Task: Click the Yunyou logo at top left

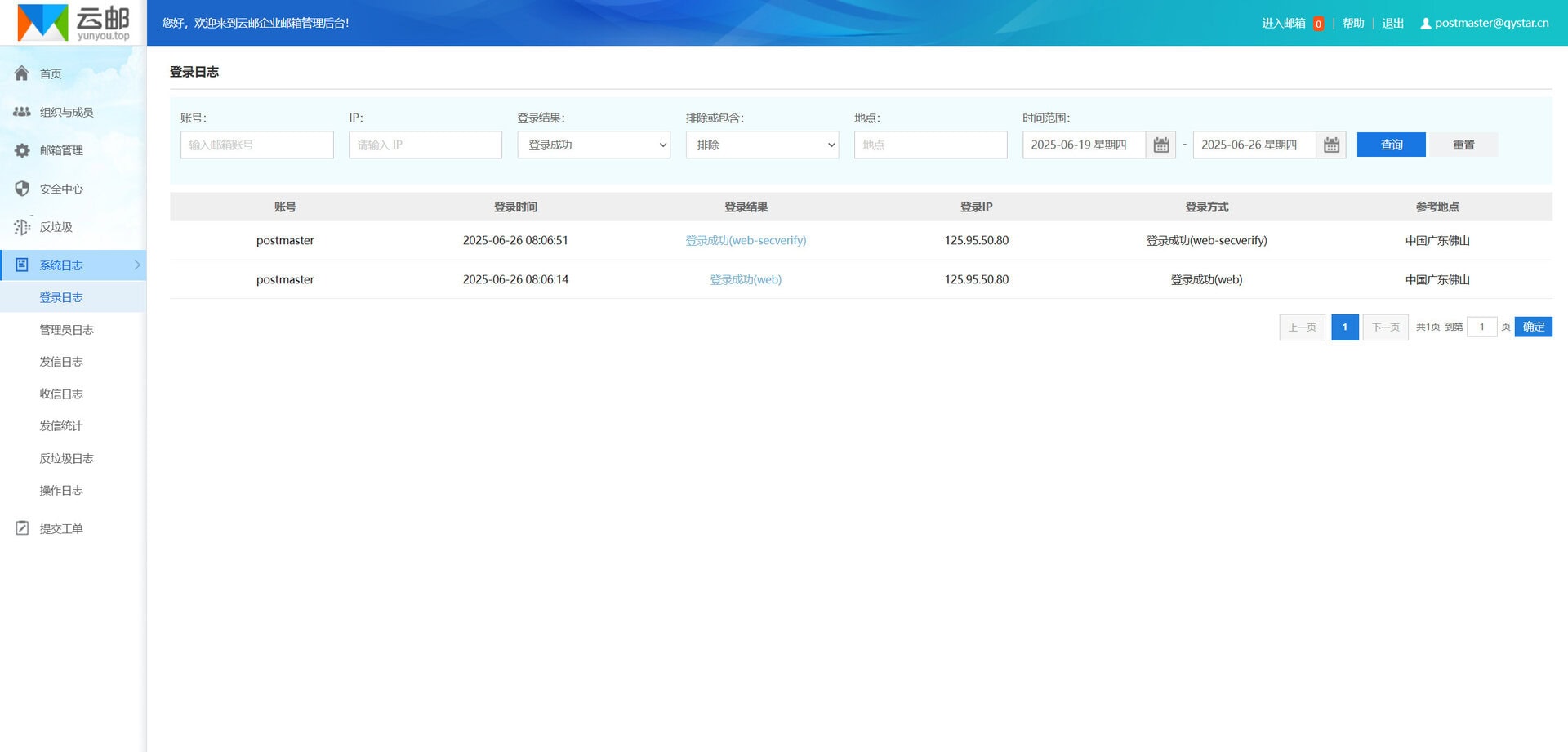Action: (73, 23)
